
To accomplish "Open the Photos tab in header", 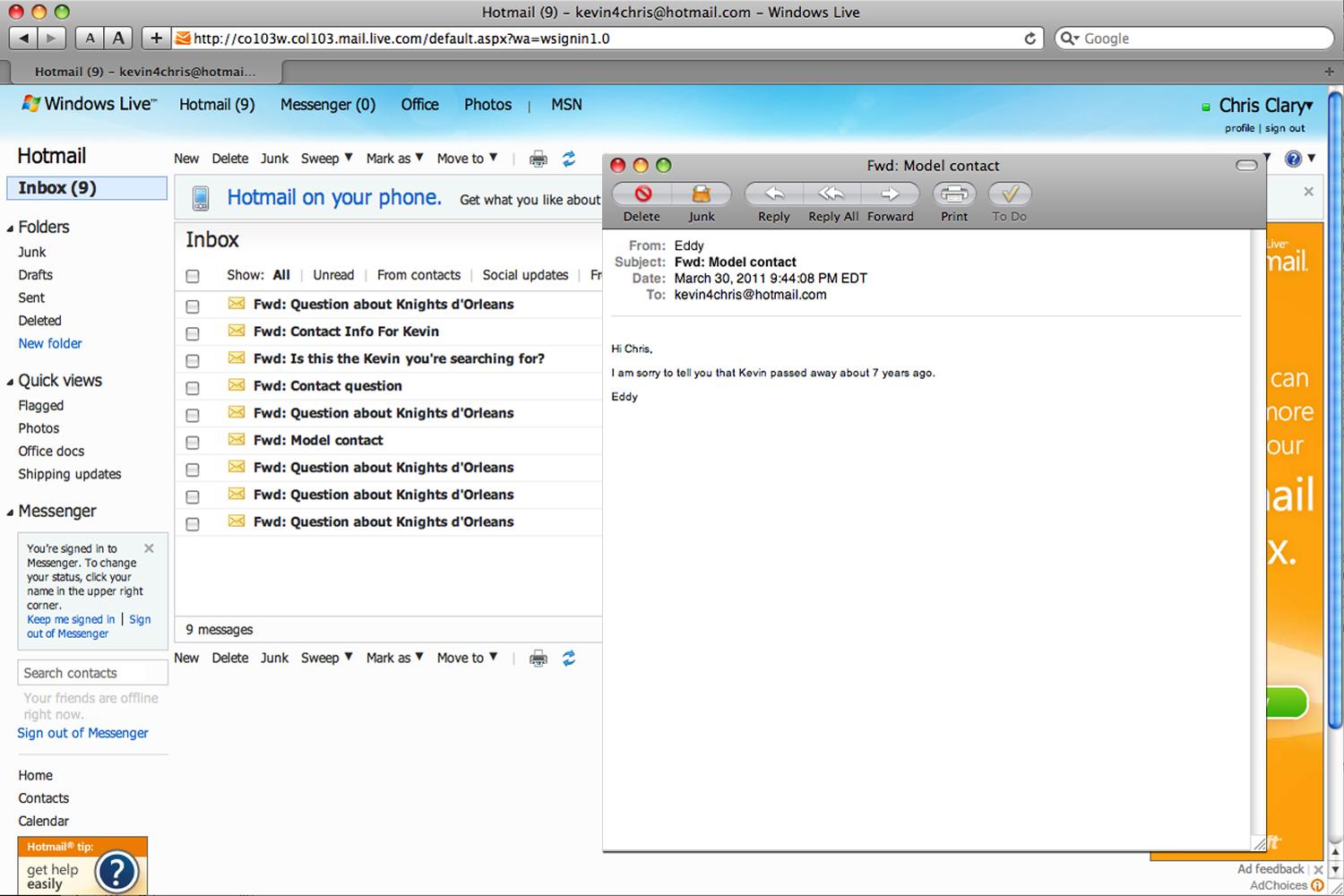I will [487, 105].
